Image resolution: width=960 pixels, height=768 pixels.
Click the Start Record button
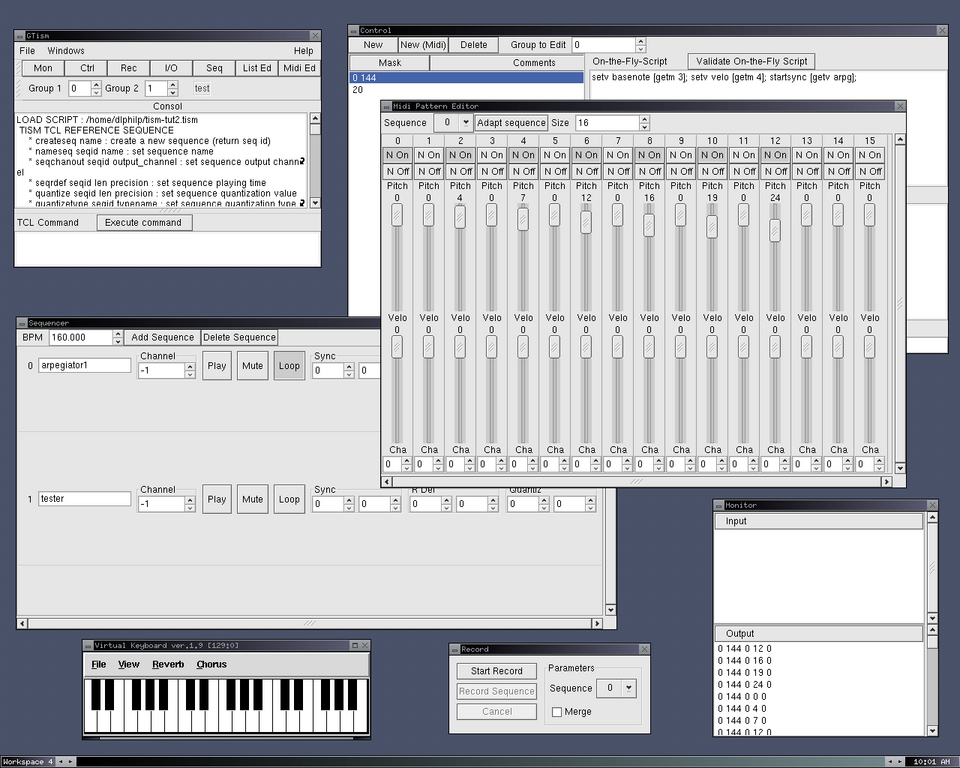coord(496,671)
